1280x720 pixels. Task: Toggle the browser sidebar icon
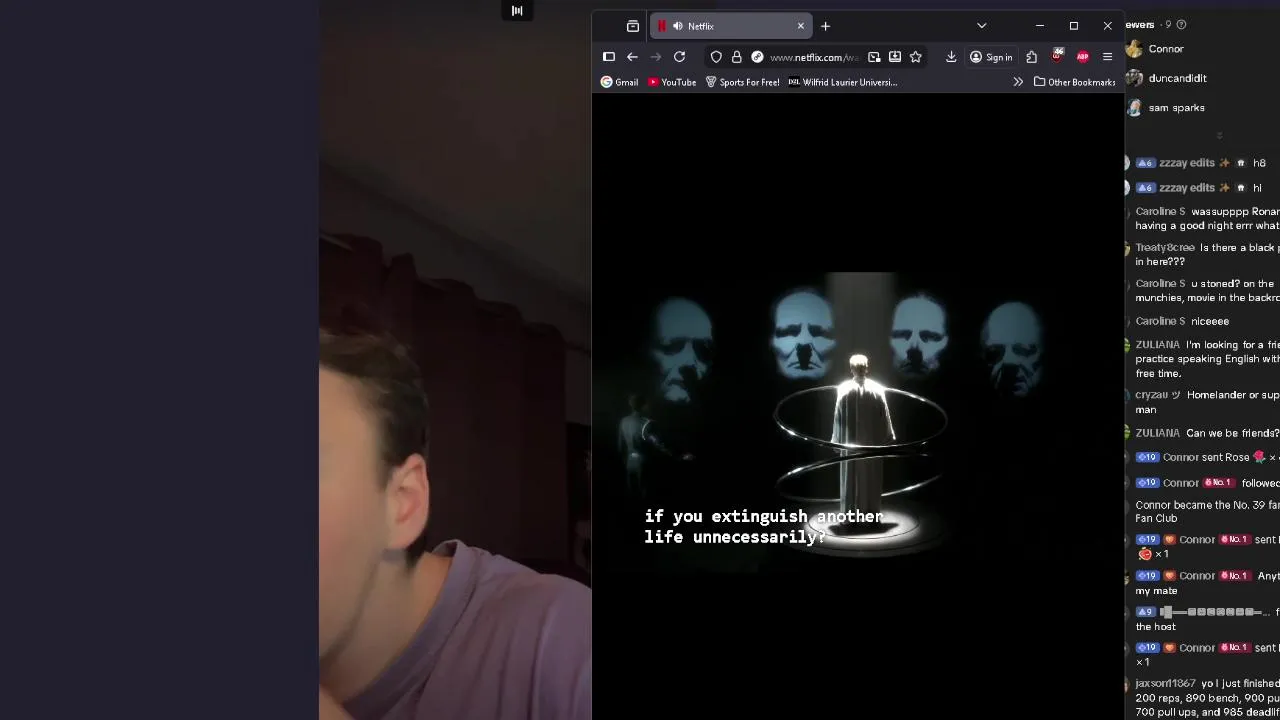pyautogui.click(x=608, y=57)
